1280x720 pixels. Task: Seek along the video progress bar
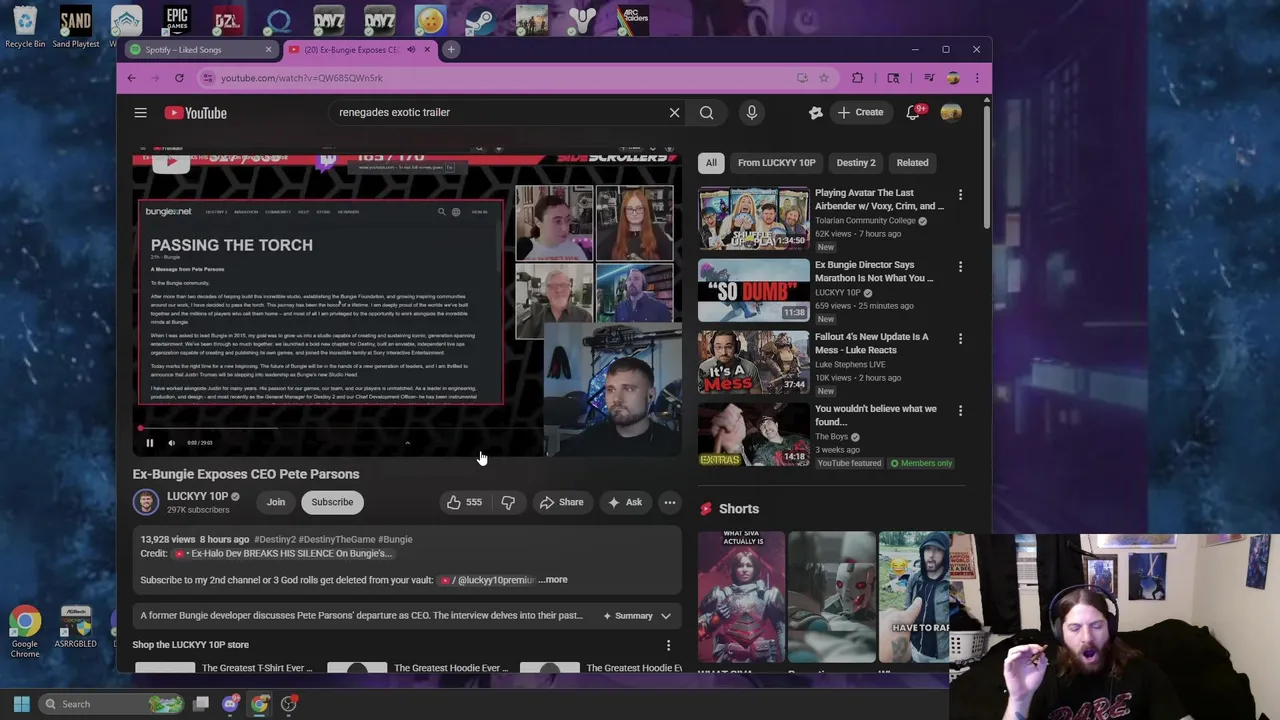point(340,428)
